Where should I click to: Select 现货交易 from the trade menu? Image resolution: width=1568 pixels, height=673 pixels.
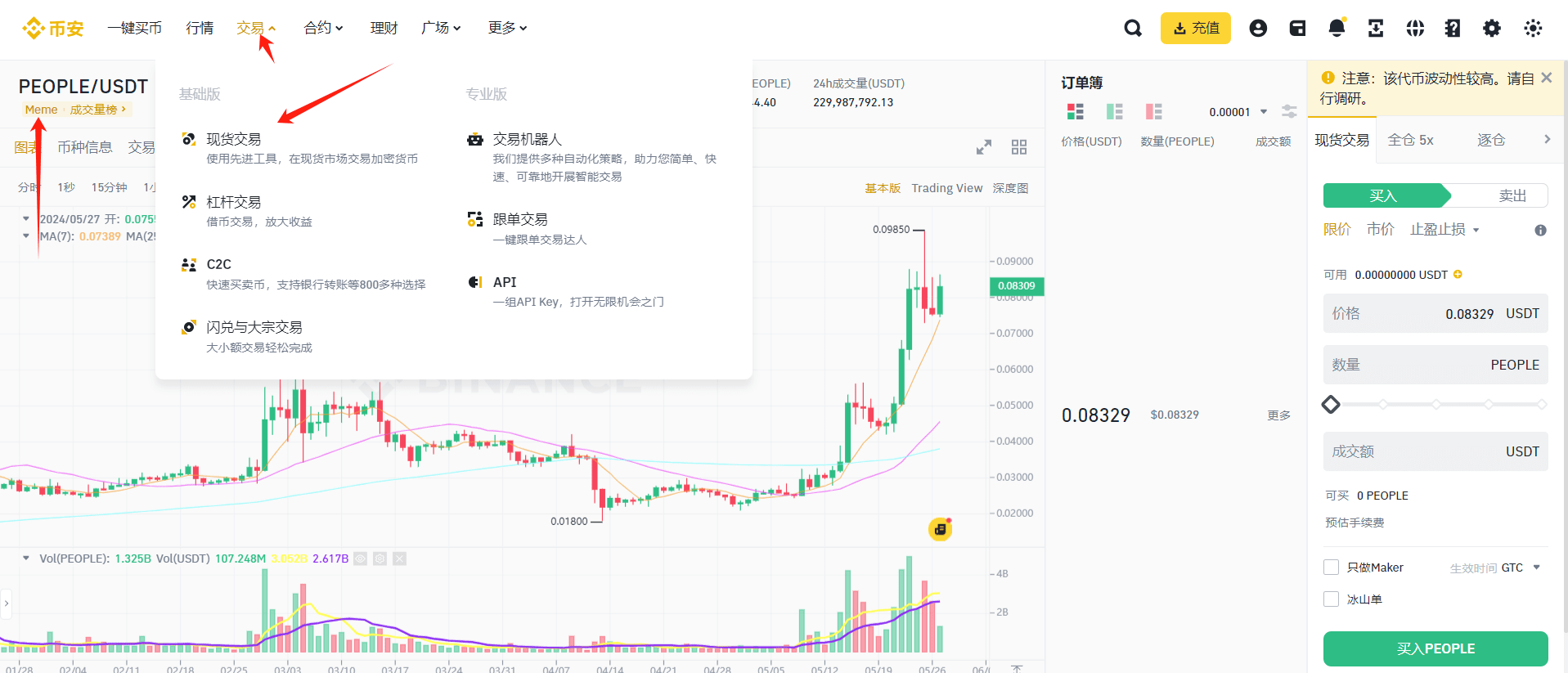[234, 140]
